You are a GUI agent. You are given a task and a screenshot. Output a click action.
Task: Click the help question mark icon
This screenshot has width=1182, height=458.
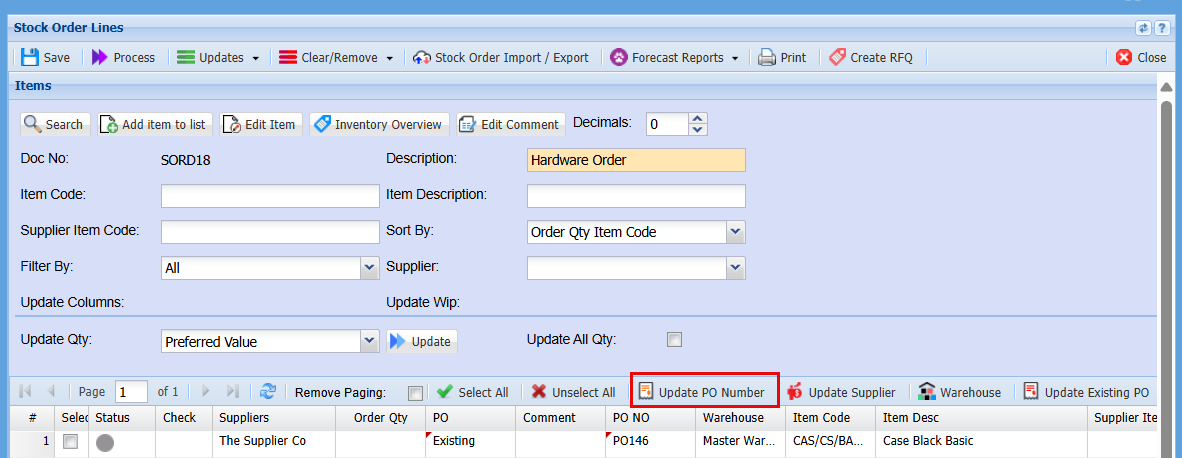click(1162, 28)
